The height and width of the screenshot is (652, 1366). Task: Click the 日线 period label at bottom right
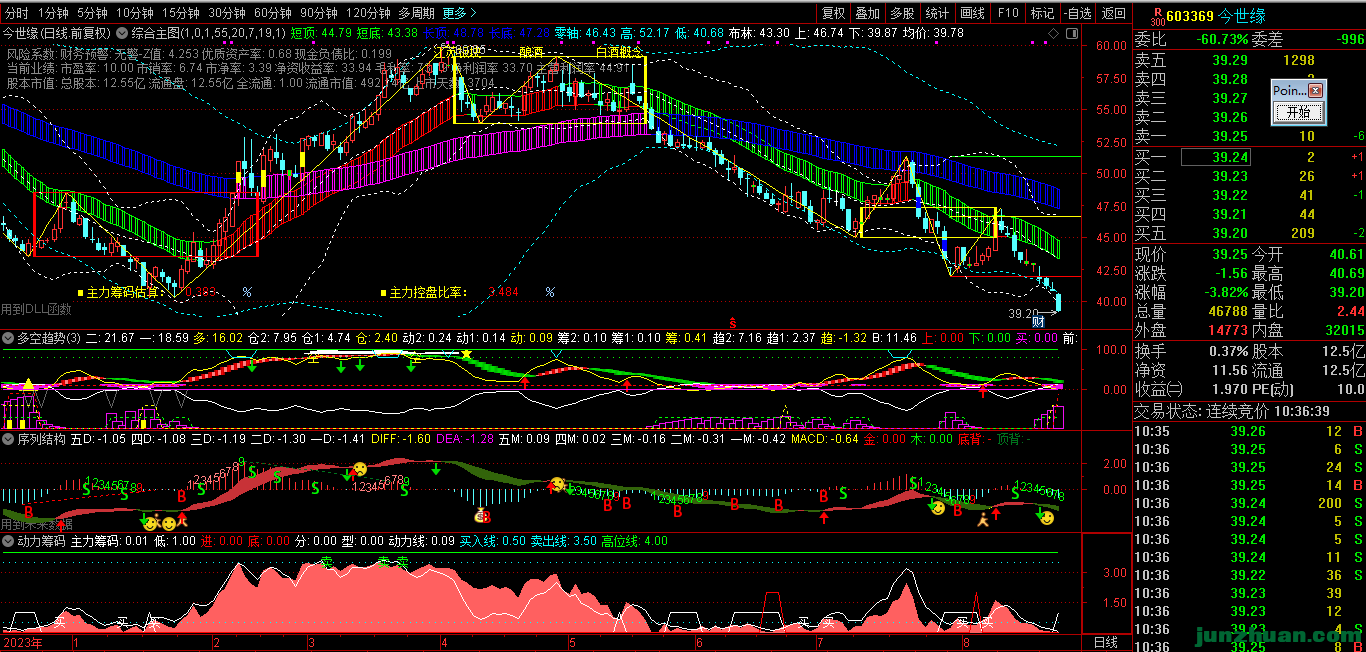point(1105,642)
